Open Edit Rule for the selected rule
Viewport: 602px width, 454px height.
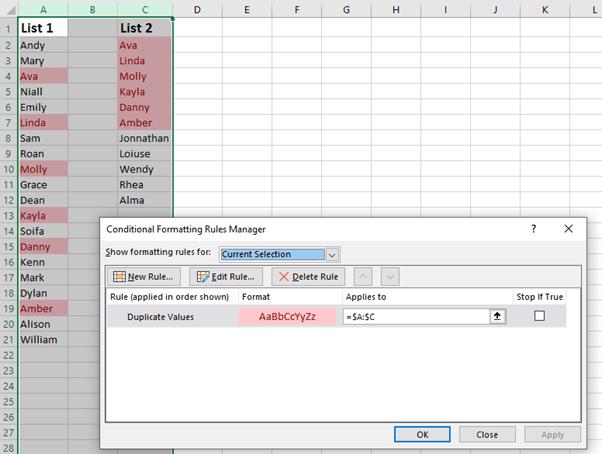[x=226, y=277]
